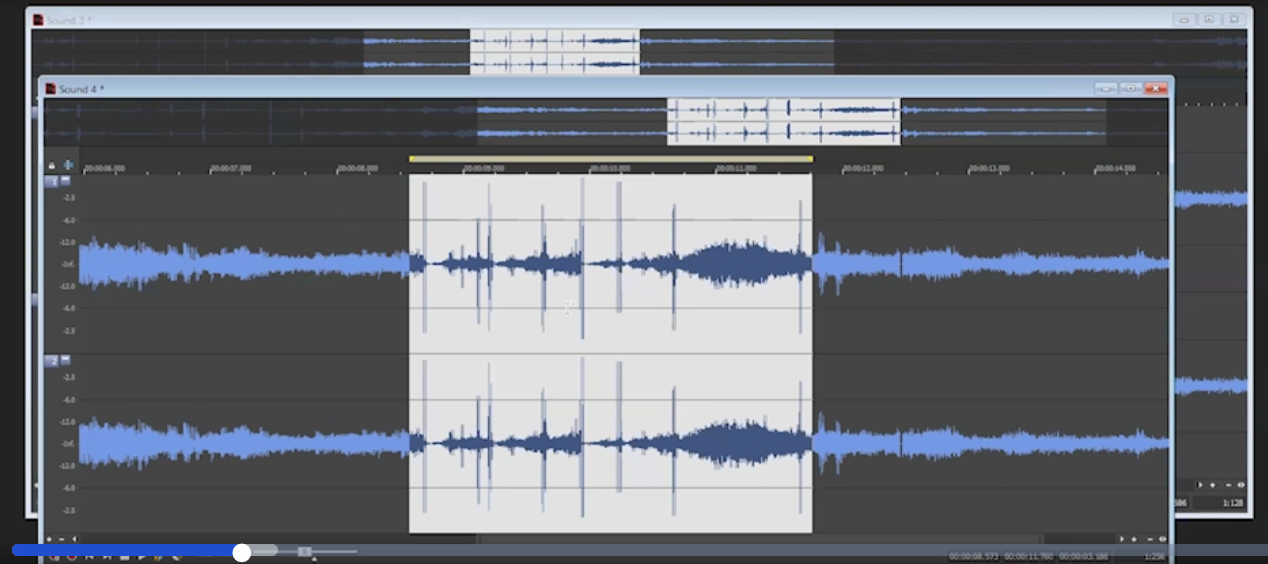
Task: Select the channel 1 number button
Action: pos(52,181)
